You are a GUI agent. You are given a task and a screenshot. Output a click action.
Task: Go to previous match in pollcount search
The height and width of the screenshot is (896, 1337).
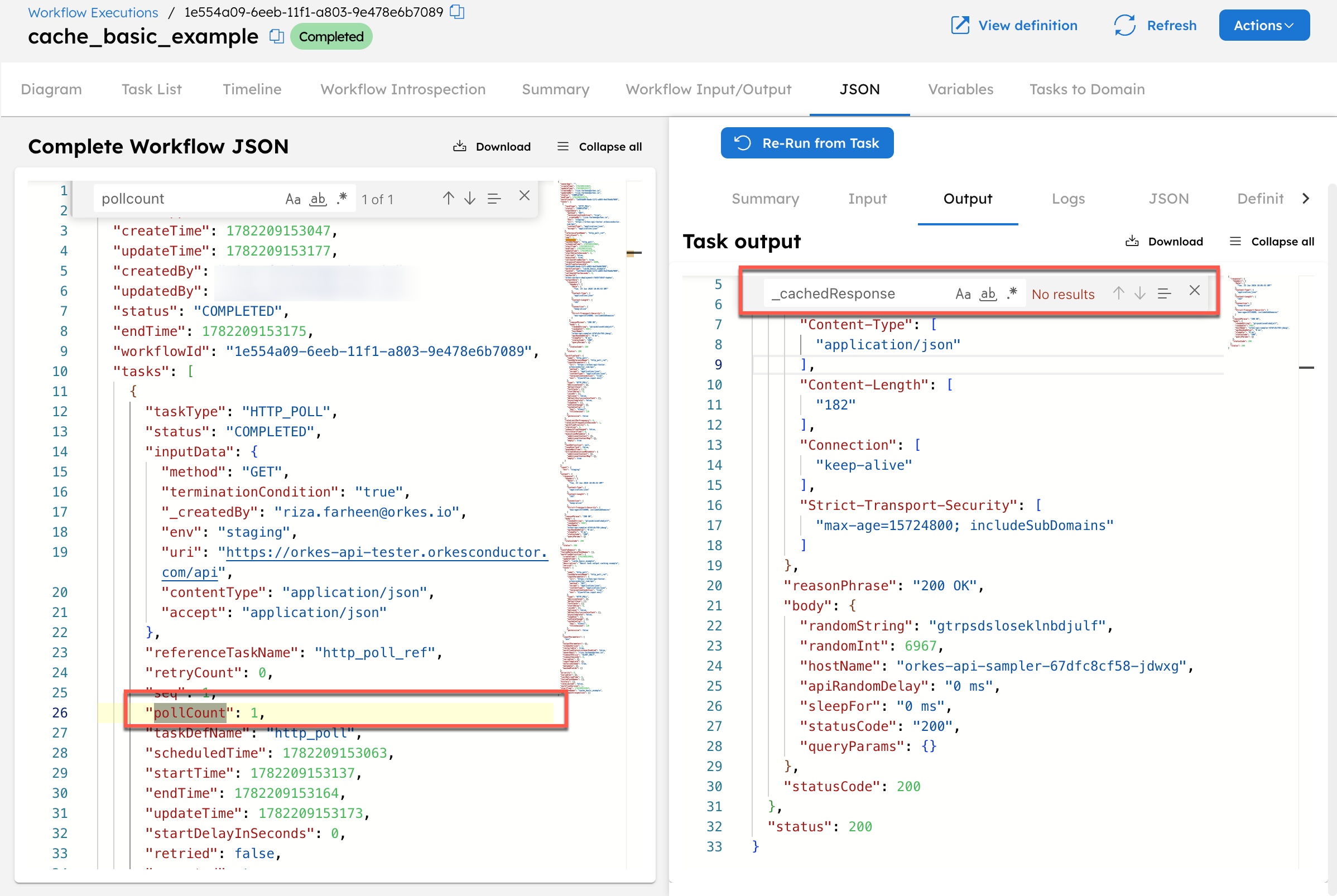[x=449, y=198]
